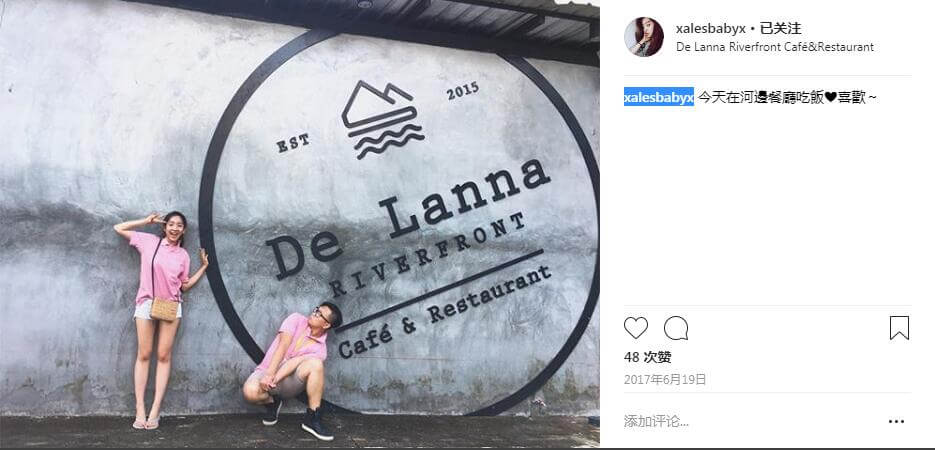Screen dimensions: 935x450
Task: Open the post permalink dated 2017年6月19日
Action: [665, 380]
